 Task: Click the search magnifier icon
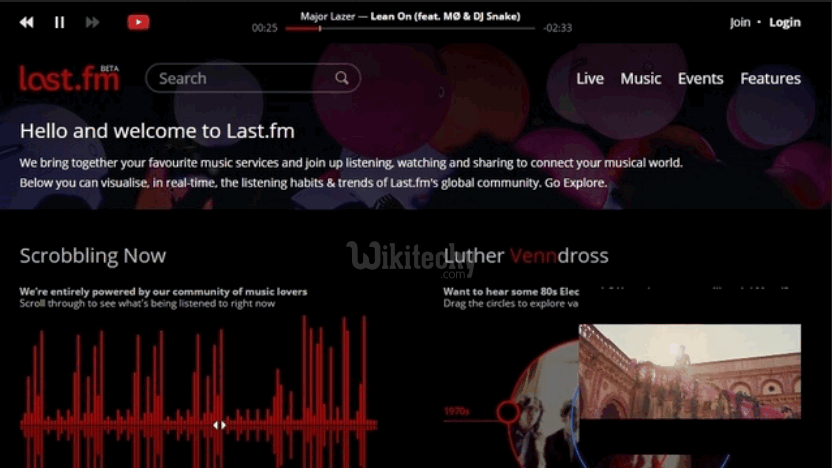coord(342,78)
